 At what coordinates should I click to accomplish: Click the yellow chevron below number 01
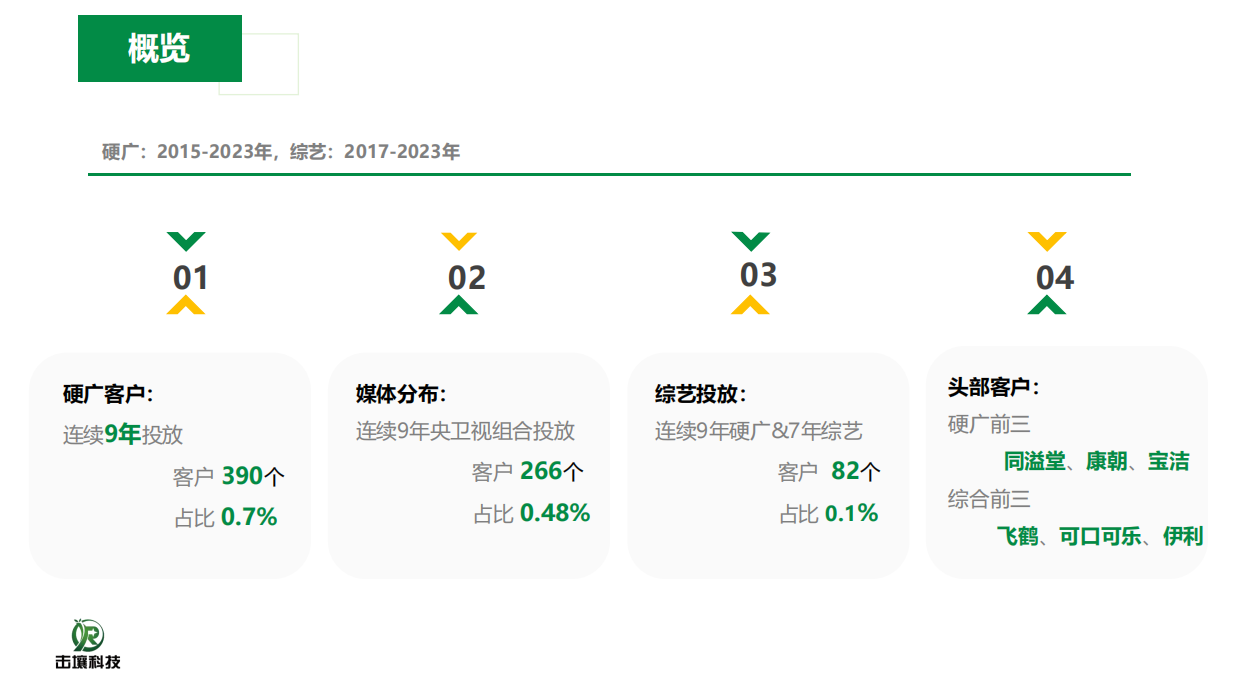tap(186, 305)
